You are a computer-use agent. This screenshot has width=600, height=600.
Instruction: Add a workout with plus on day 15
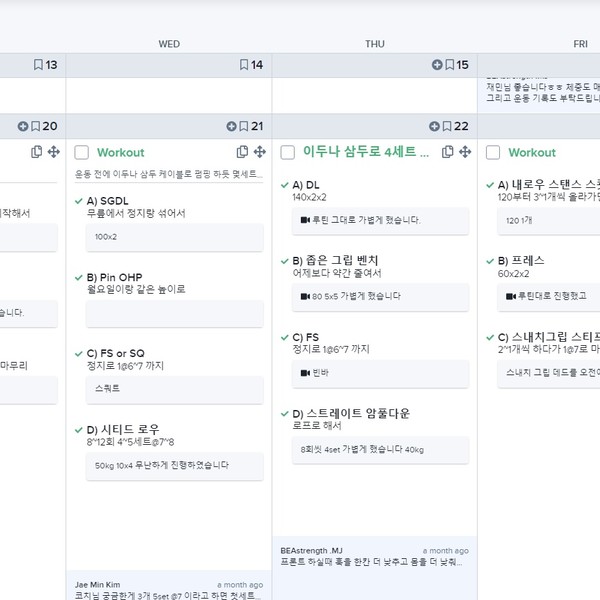(436, 65)
